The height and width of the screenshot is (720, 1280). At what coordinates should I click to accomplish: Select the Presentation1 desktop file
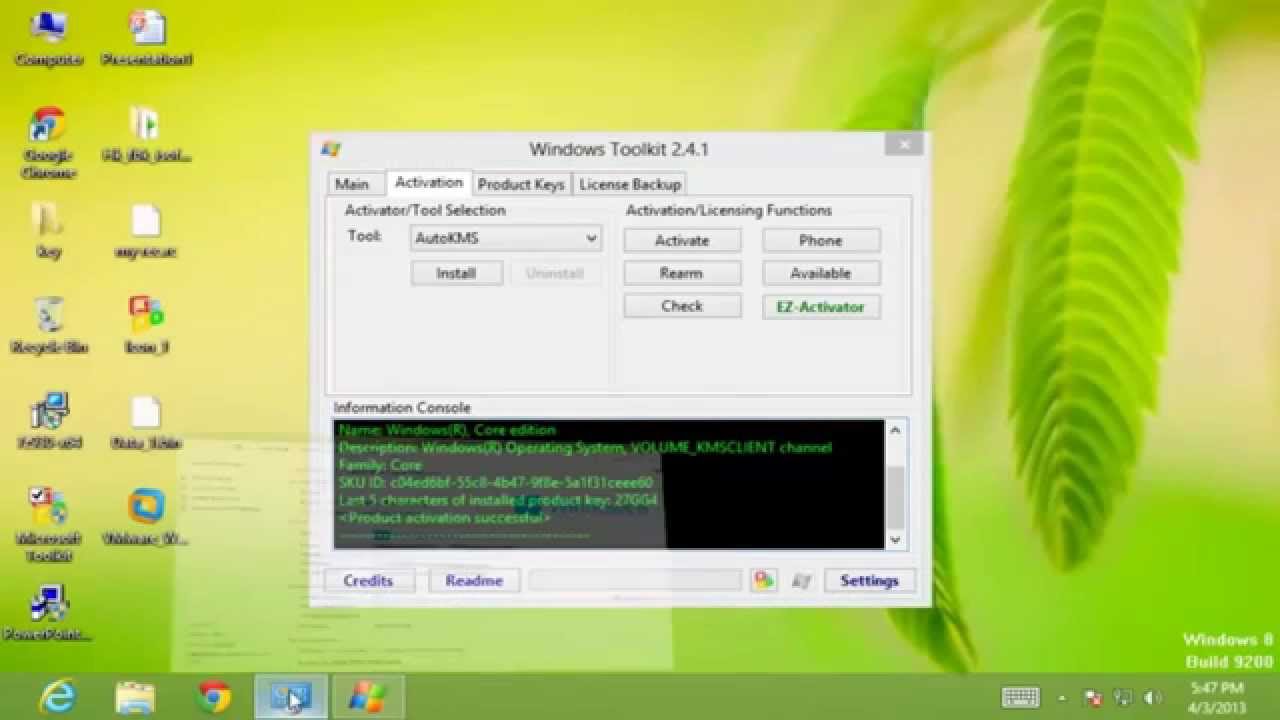pos(146,38)
